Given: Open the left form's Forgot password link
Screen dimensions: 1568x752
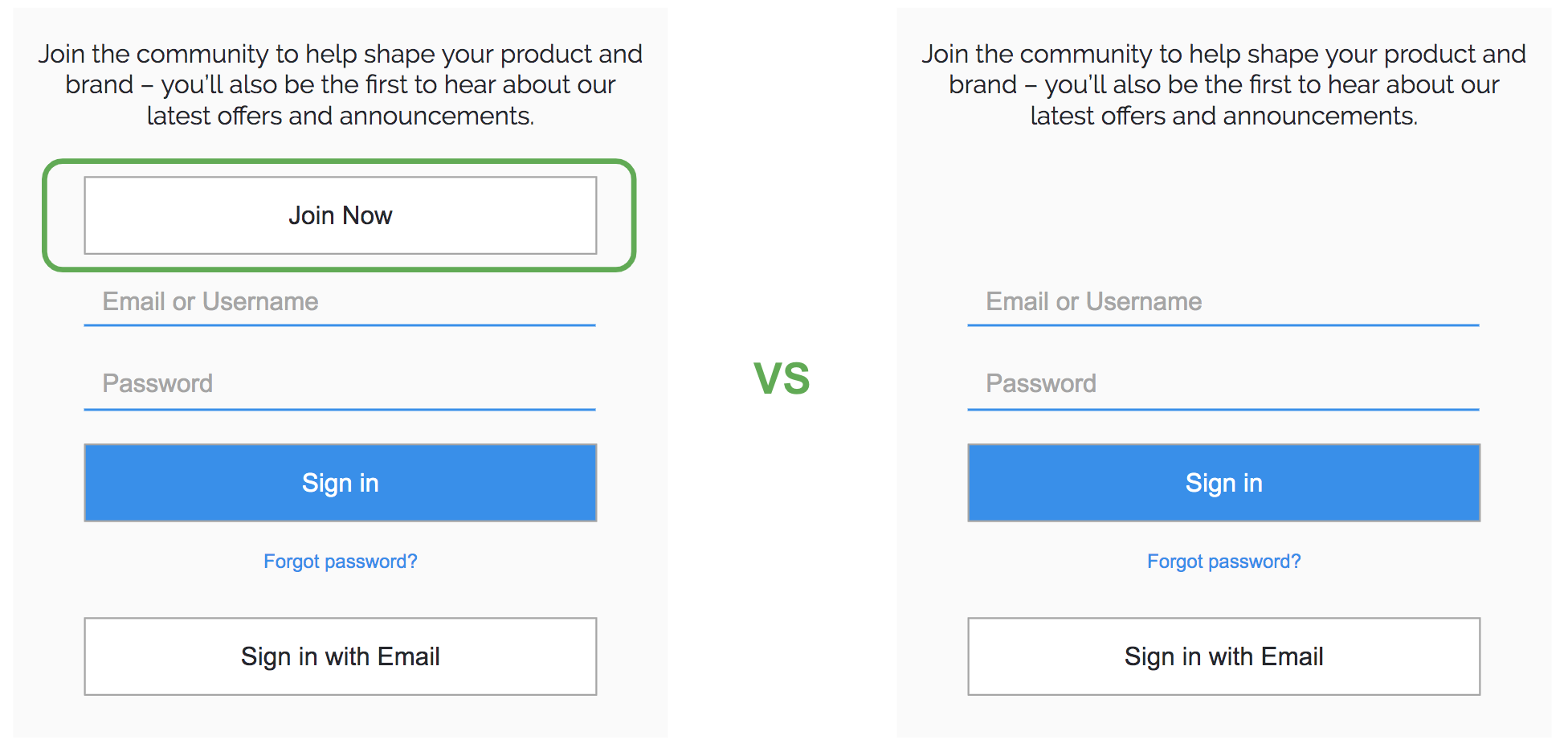Looking at the screenshot, I should pyautogui.click(x=340, y=562).
